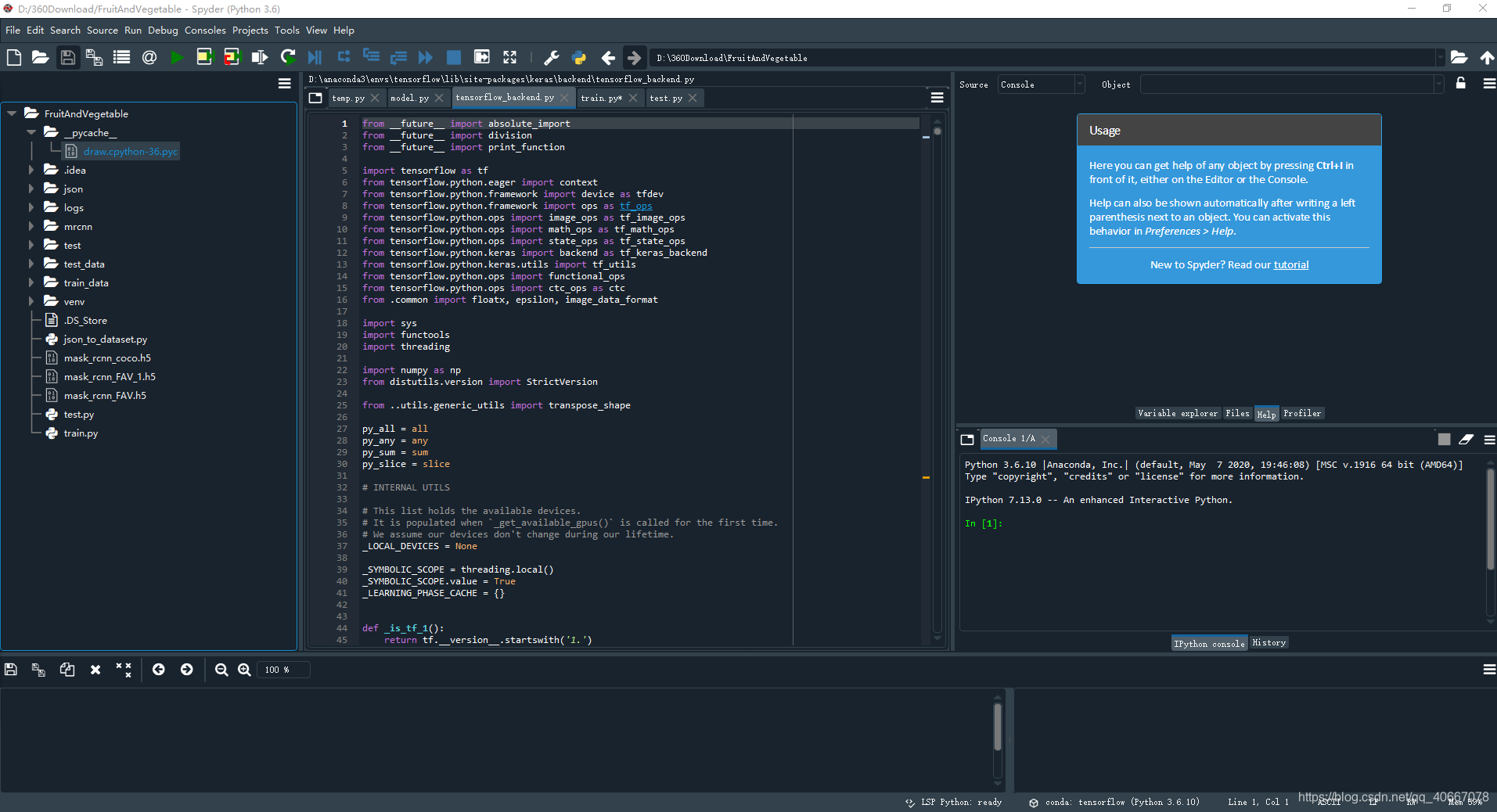This screenshot has height=812, width=1497.
Task: Expand the .idea folder
Action: click(31, 170)
